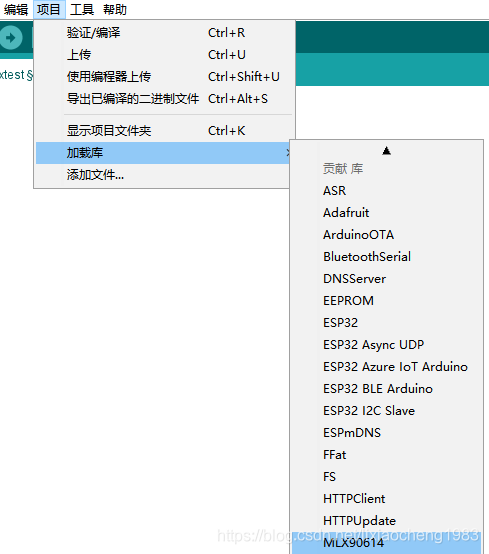Choose 显示项目文件夹 menu entry
This screenshot has height=554, width=489.
pyautogui.click(x=165, y=131)
